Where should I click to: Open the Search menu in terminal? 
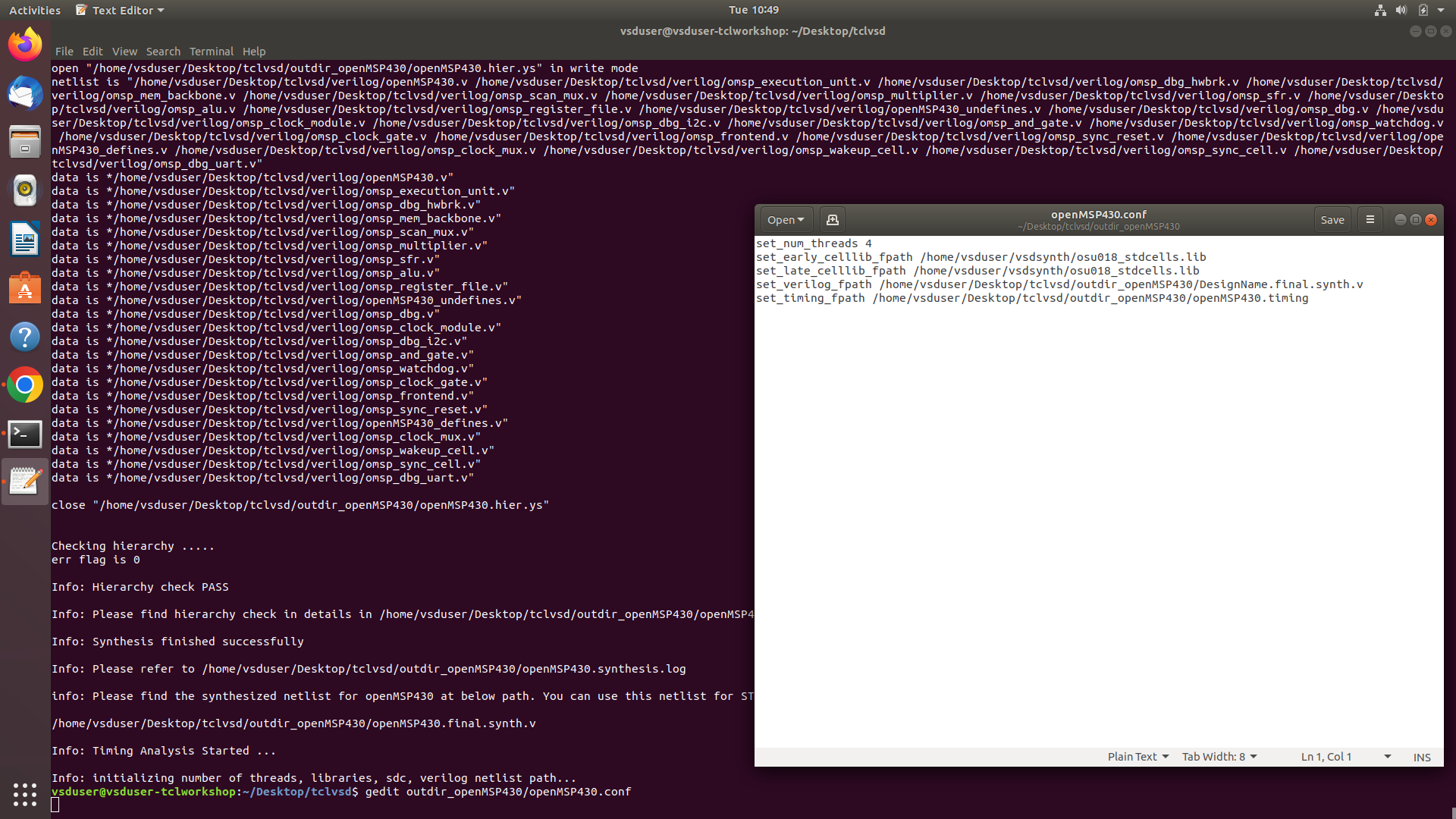(x=163, y=52)
